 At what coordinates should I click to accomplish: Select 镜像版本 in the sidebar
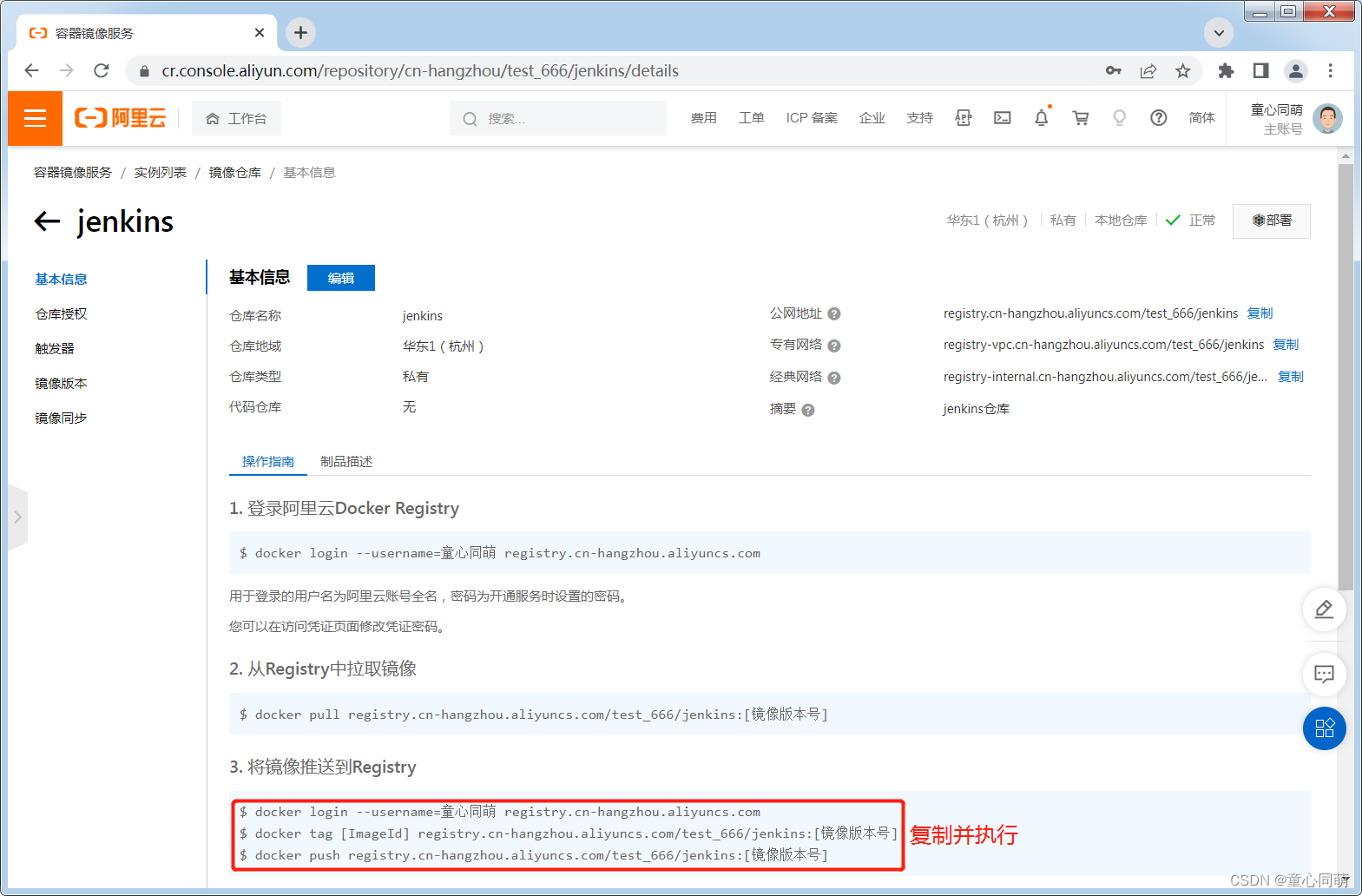tap(61, 383)
